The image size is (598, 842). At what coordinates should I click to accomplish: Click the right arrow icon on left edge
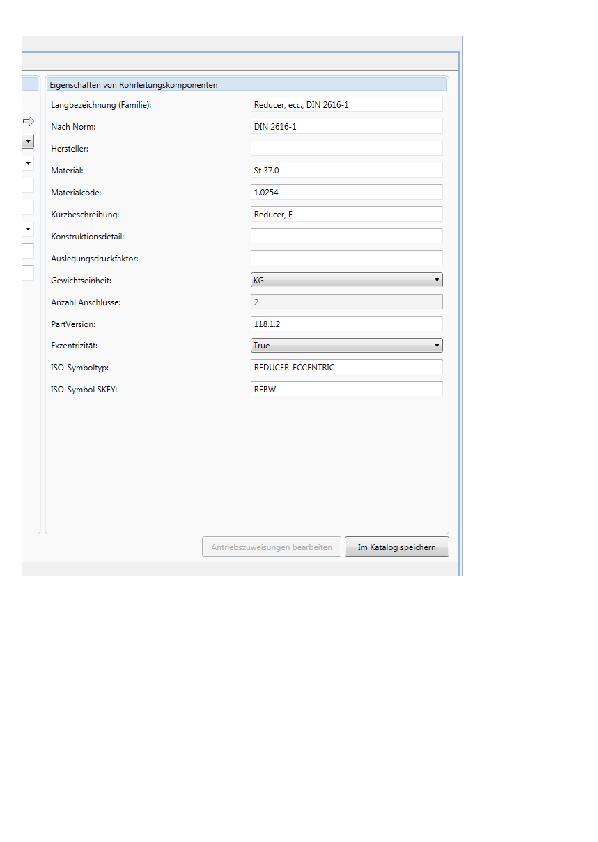pyautogui.click(x=28, y=121)
